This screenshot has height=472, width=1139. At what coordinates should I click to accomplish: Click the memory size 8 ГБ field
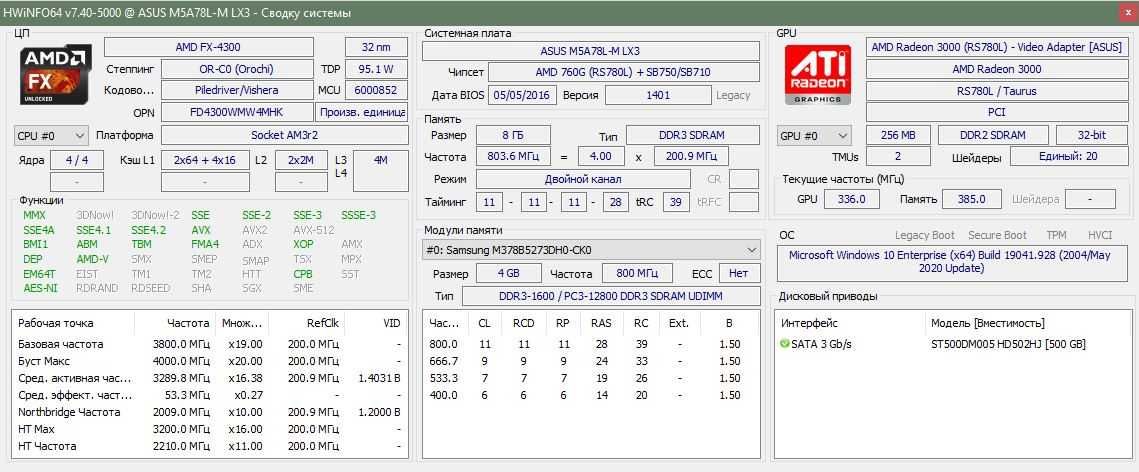[x=513, y=135]
